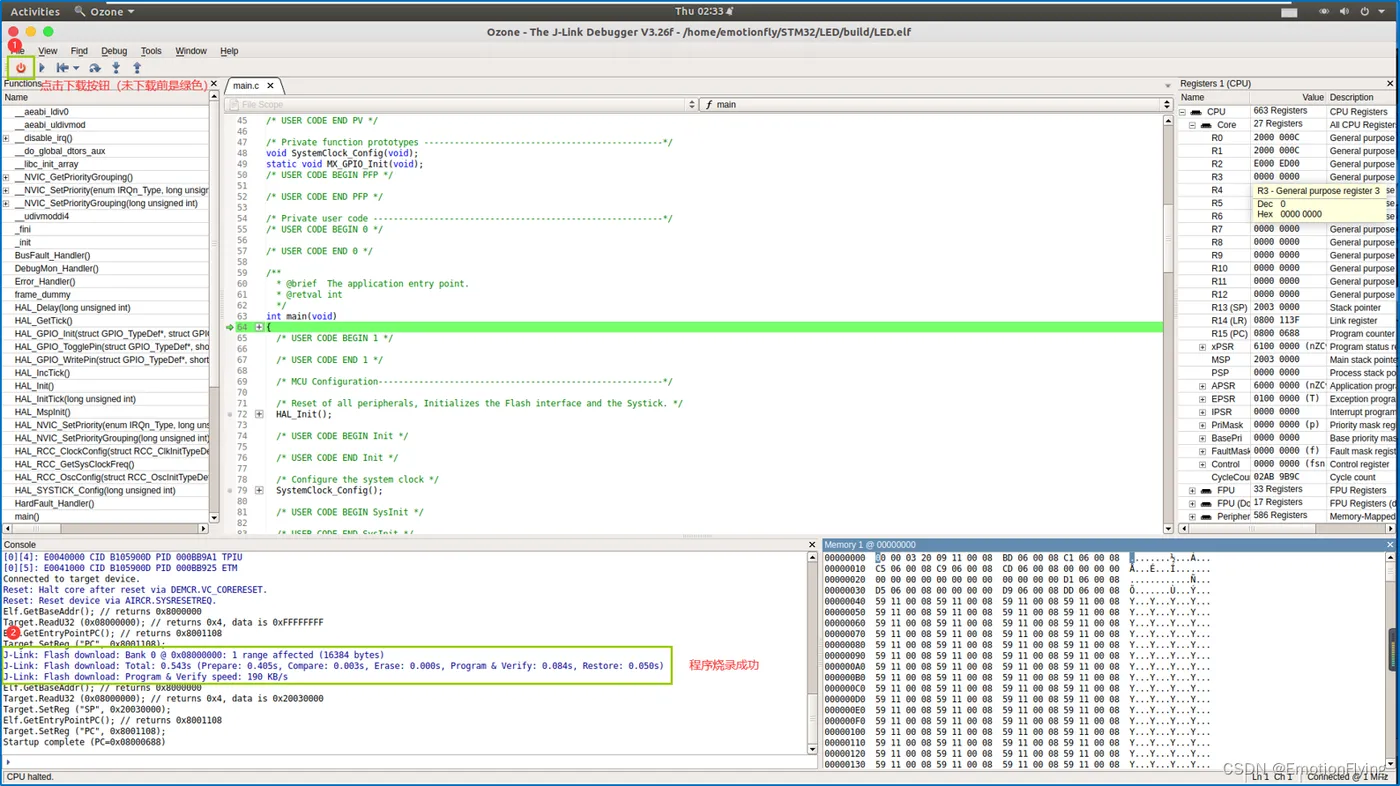Expand code fold at line 72 HAL_Init
Image resolution: width=1400 pixels, height=786 pixels.
tap(259, 414)
